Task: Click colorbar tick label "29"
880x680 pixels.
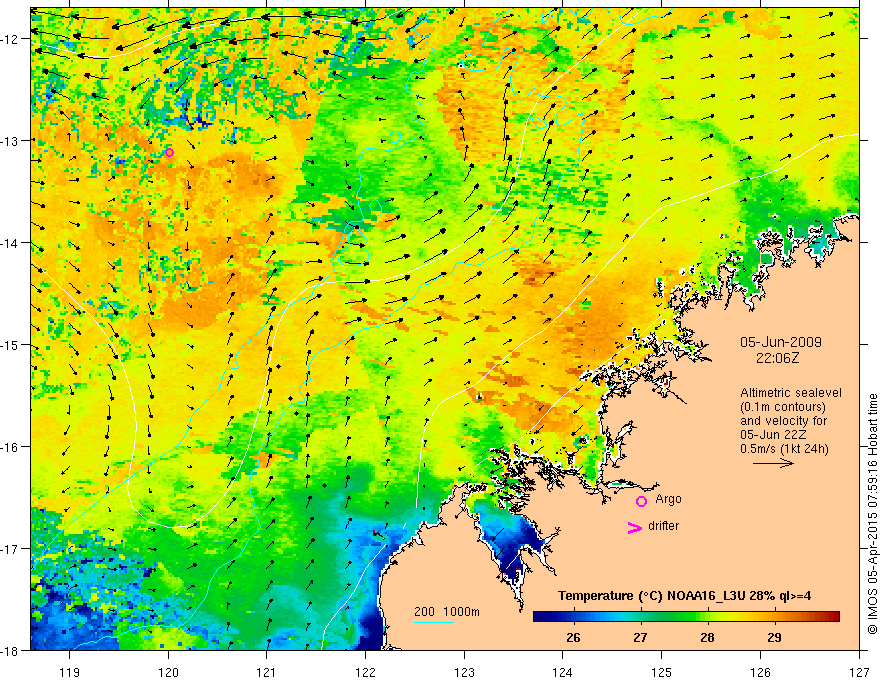Action: click(774, 637)
